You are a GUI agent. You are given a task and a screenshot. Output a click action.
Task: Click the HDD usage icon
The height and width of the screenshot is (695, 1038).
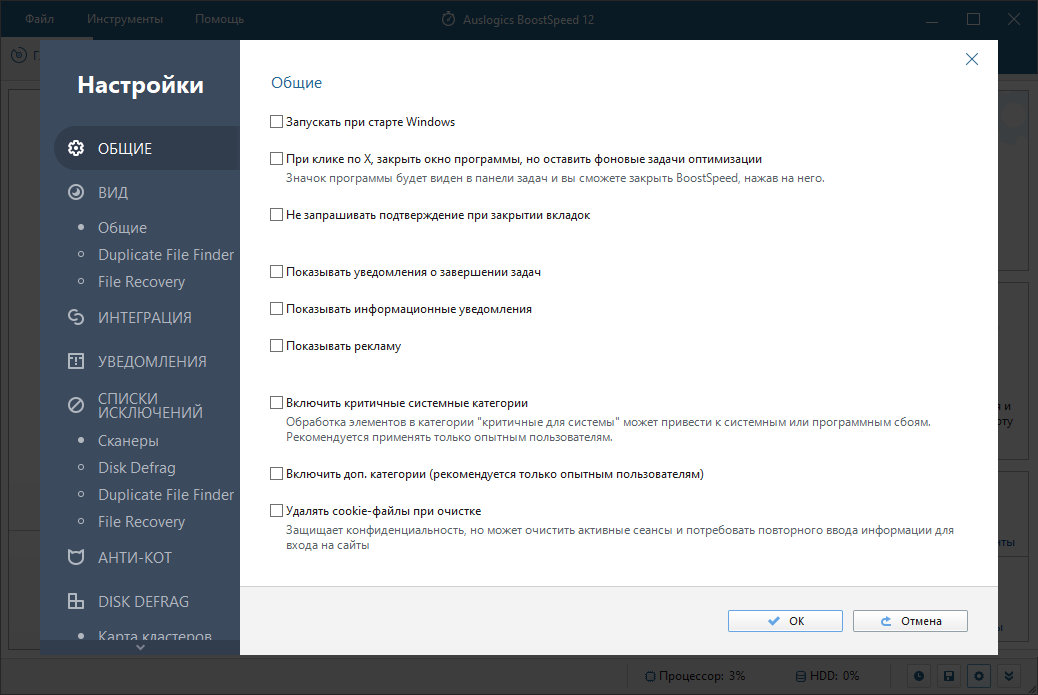coord(800,676)
